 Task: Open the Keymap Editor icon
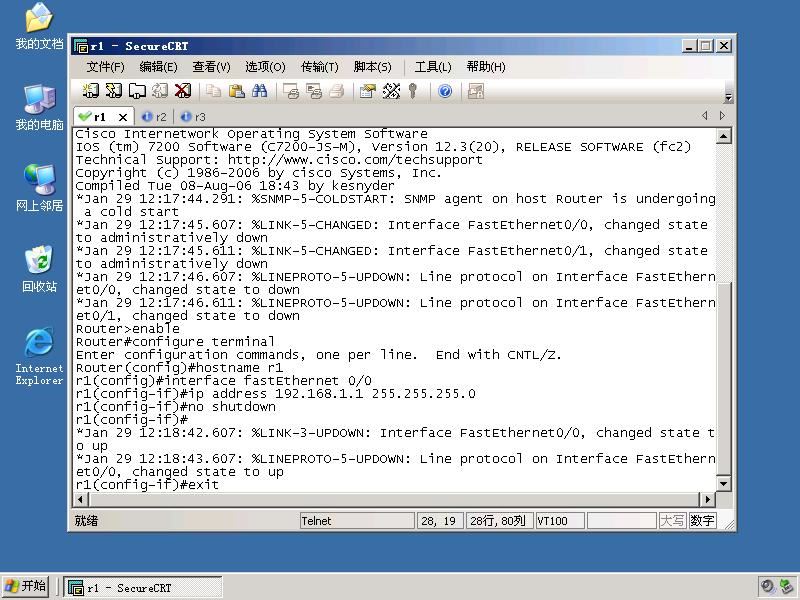click(x=391, y=91)
